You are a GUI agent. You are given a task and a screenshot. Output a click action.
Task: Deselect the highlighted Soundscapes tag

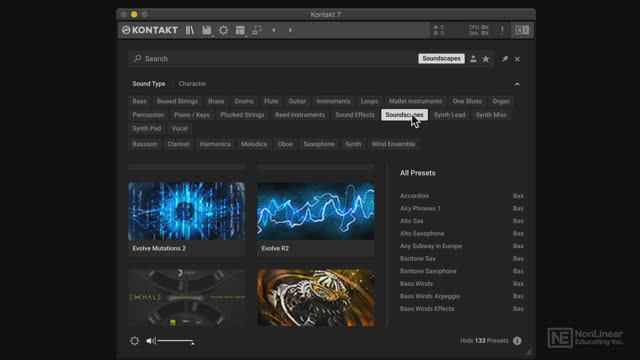(x=404, y=115)
